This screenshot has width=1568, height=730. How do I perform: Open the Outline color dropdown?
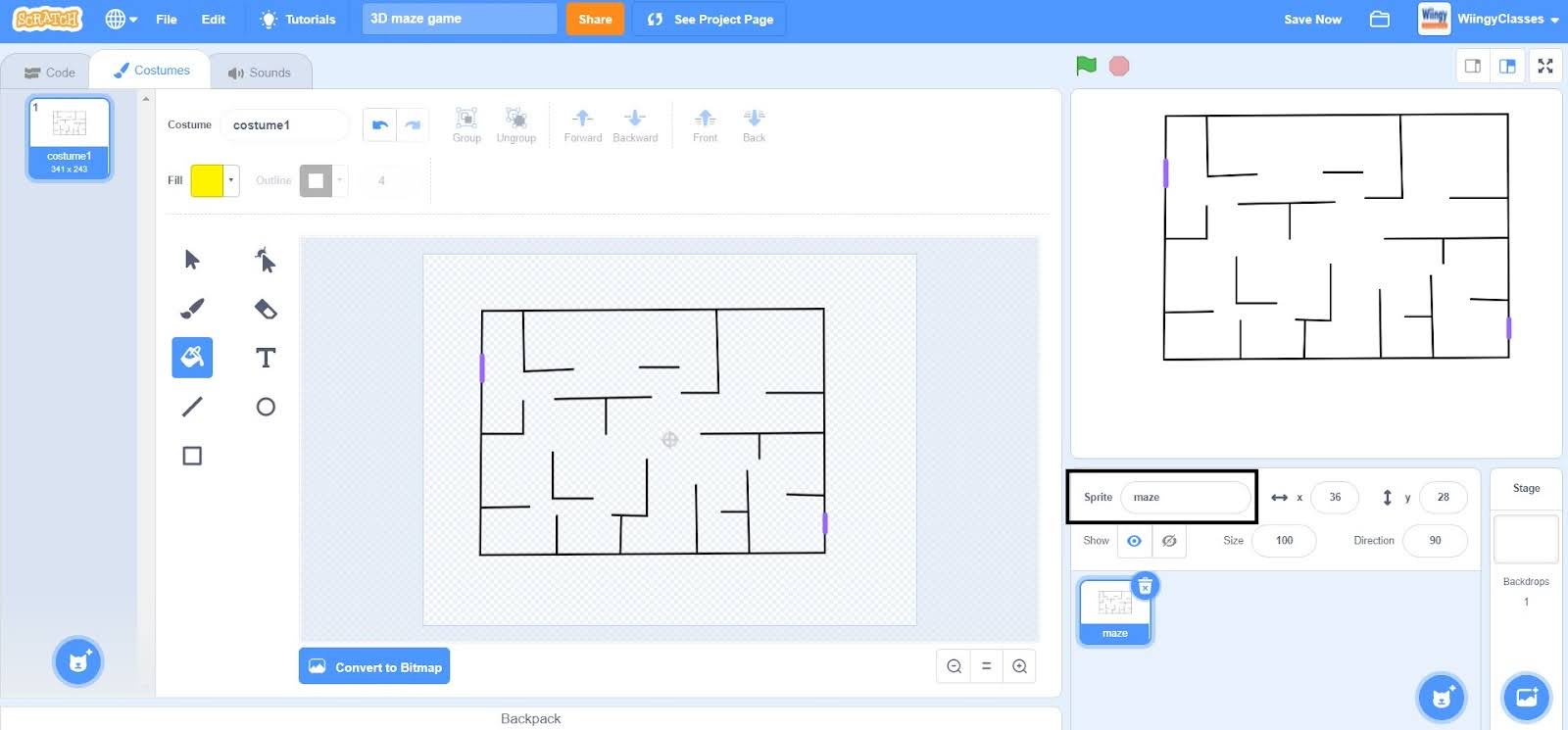[x=340, y=180]
